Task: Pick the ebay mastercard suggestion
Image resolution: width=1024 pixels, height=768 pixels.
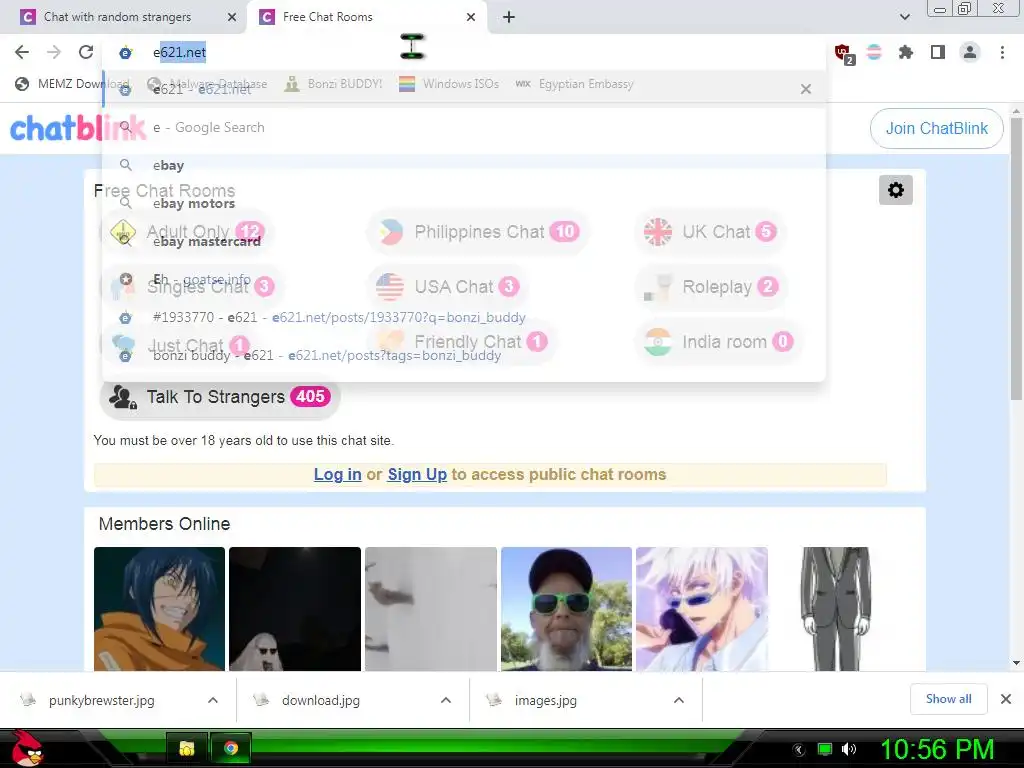Action: pos(464,241)
